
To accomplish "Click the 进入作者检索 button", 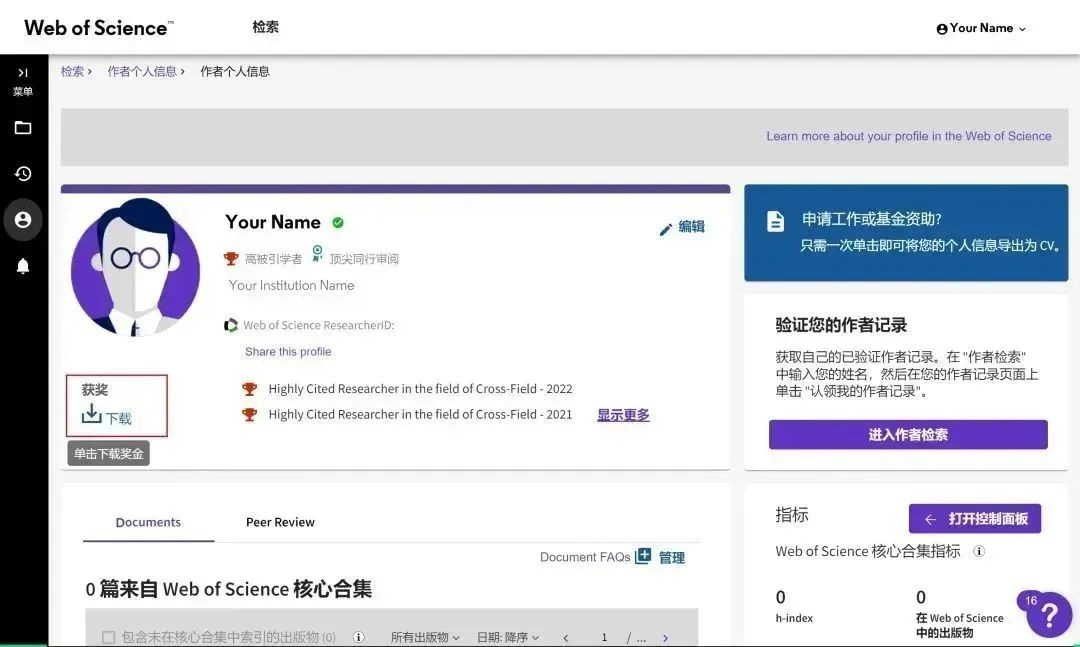I will [x=908, y=435].
